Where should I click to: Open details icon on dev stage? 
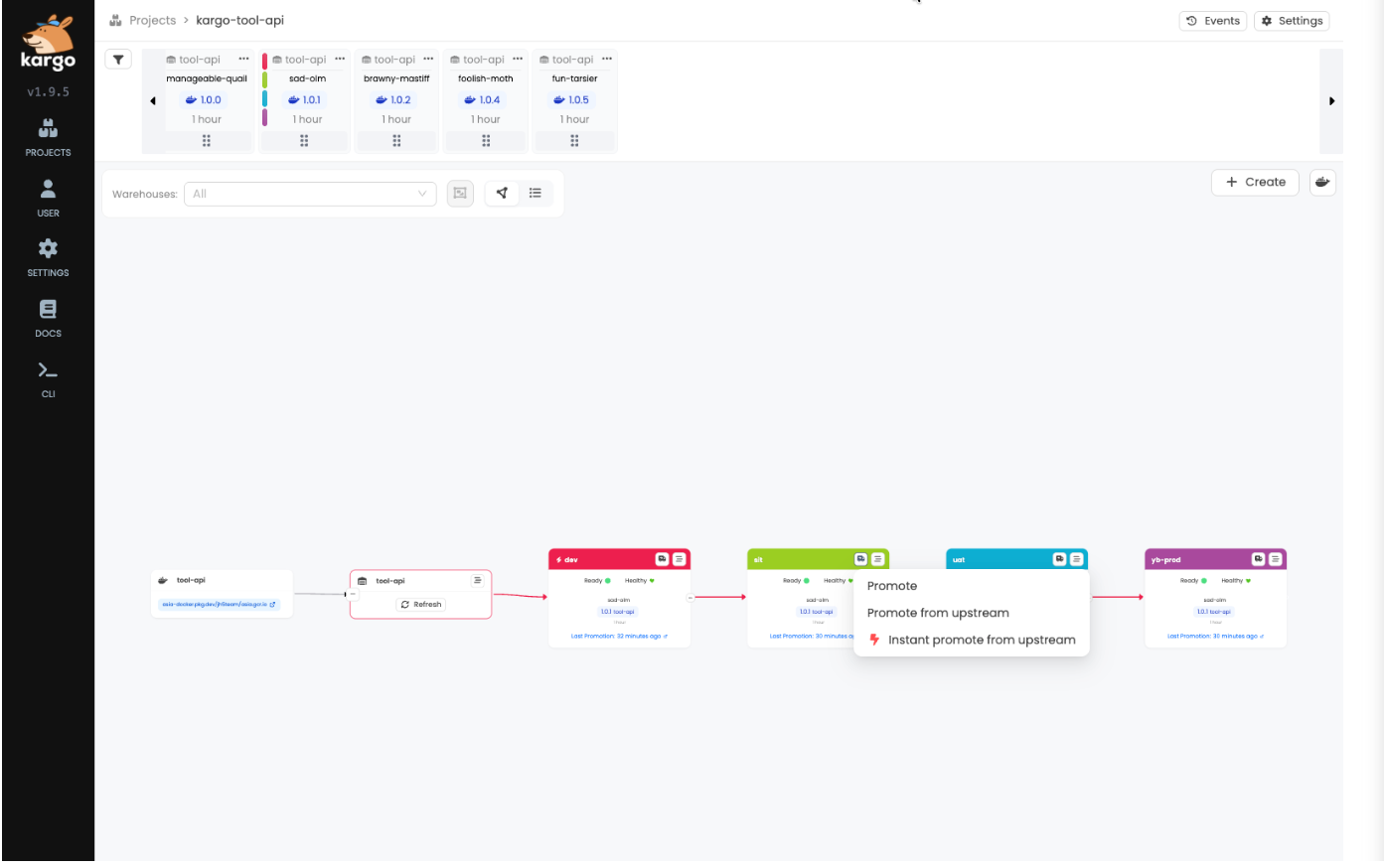[x=680, y=559]
